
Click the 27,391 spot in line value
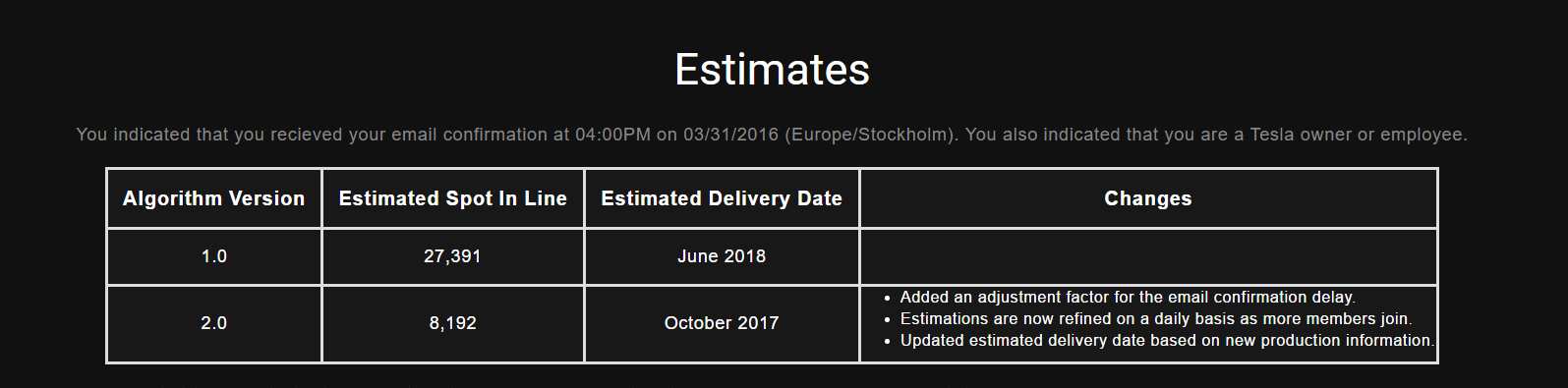pos(453,256)
